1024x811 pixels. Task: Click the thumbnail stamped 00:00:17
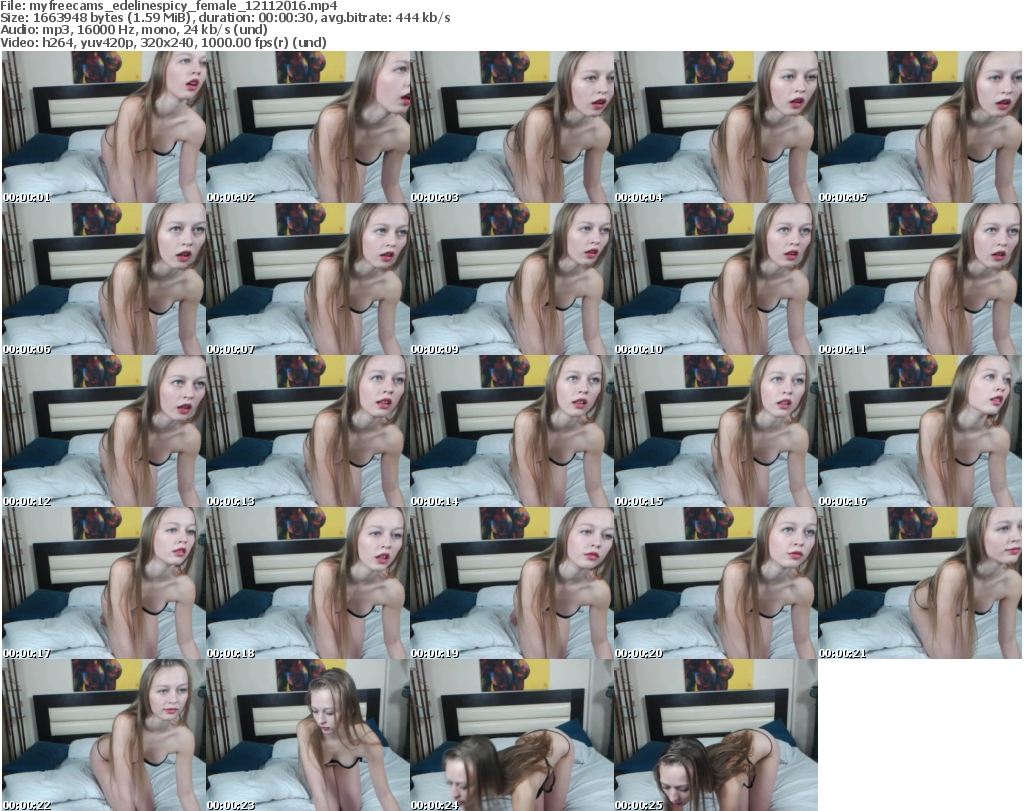[104, 583]
